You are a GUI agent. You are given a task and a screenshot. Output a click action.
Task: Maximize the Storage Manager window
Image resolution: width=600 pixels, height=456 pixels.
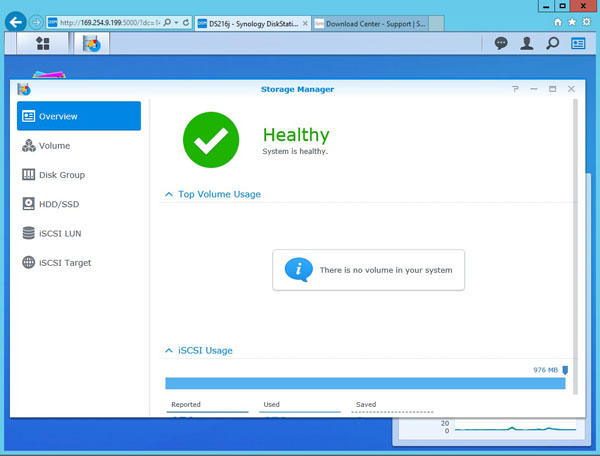coord(552,89)
